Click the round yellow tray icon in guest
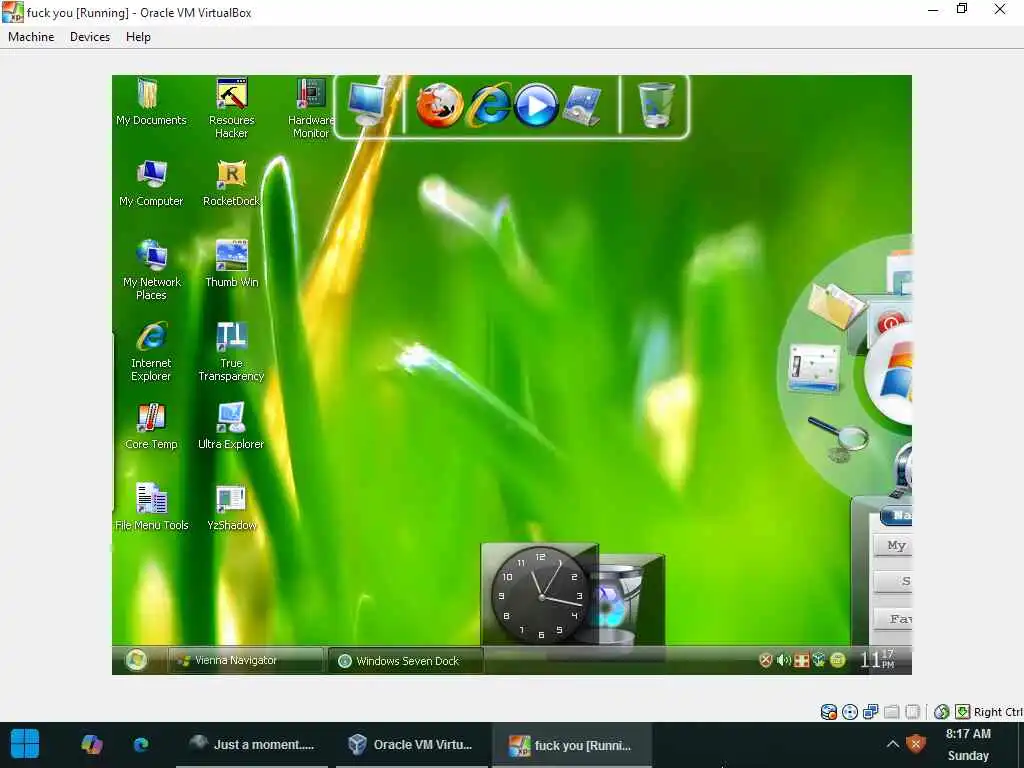The height and width of the screenshot is (768, 1024). click(x=837, y=660)
